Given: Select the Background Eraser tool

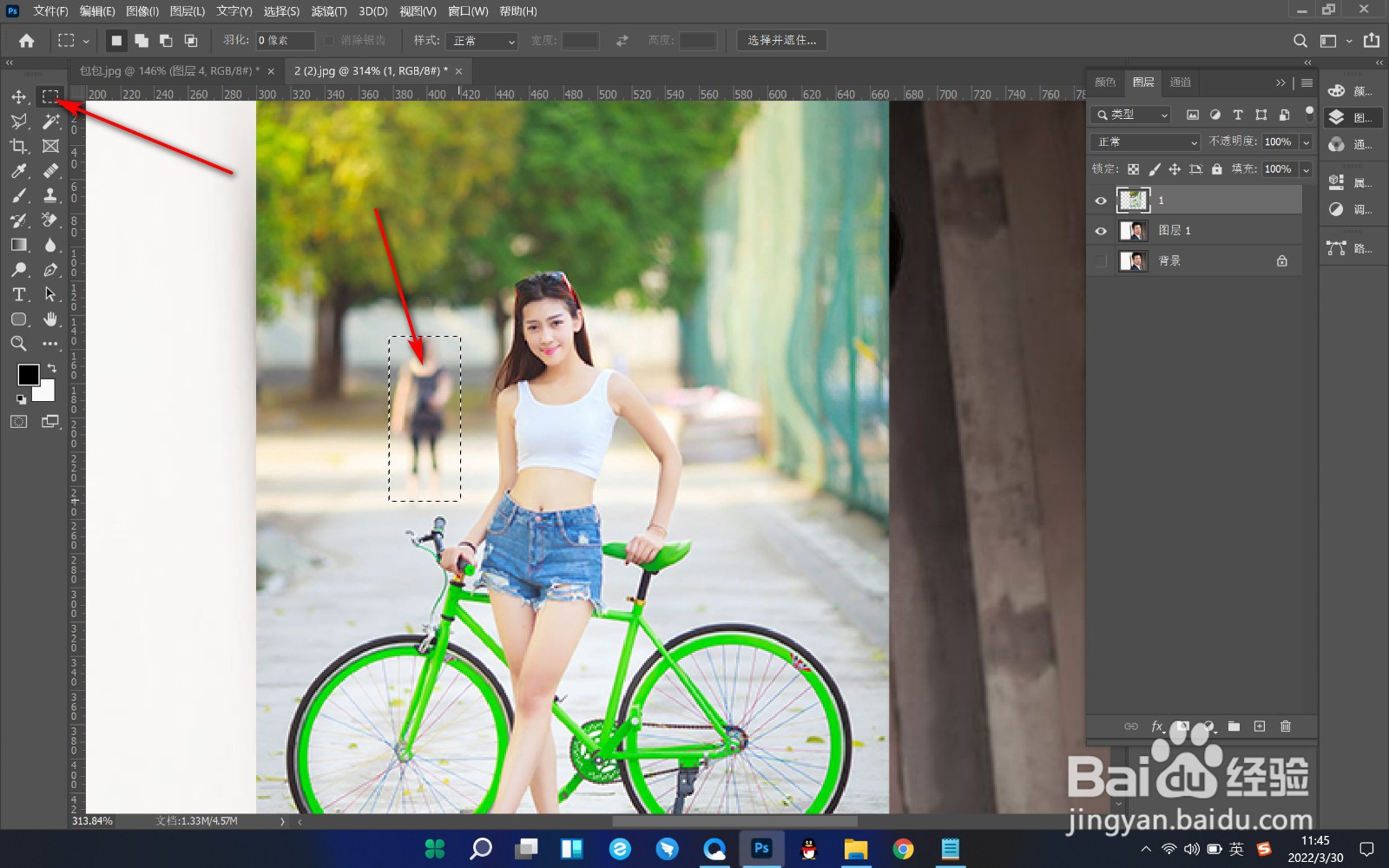Looking at the screenshot, I should point(50,220).
